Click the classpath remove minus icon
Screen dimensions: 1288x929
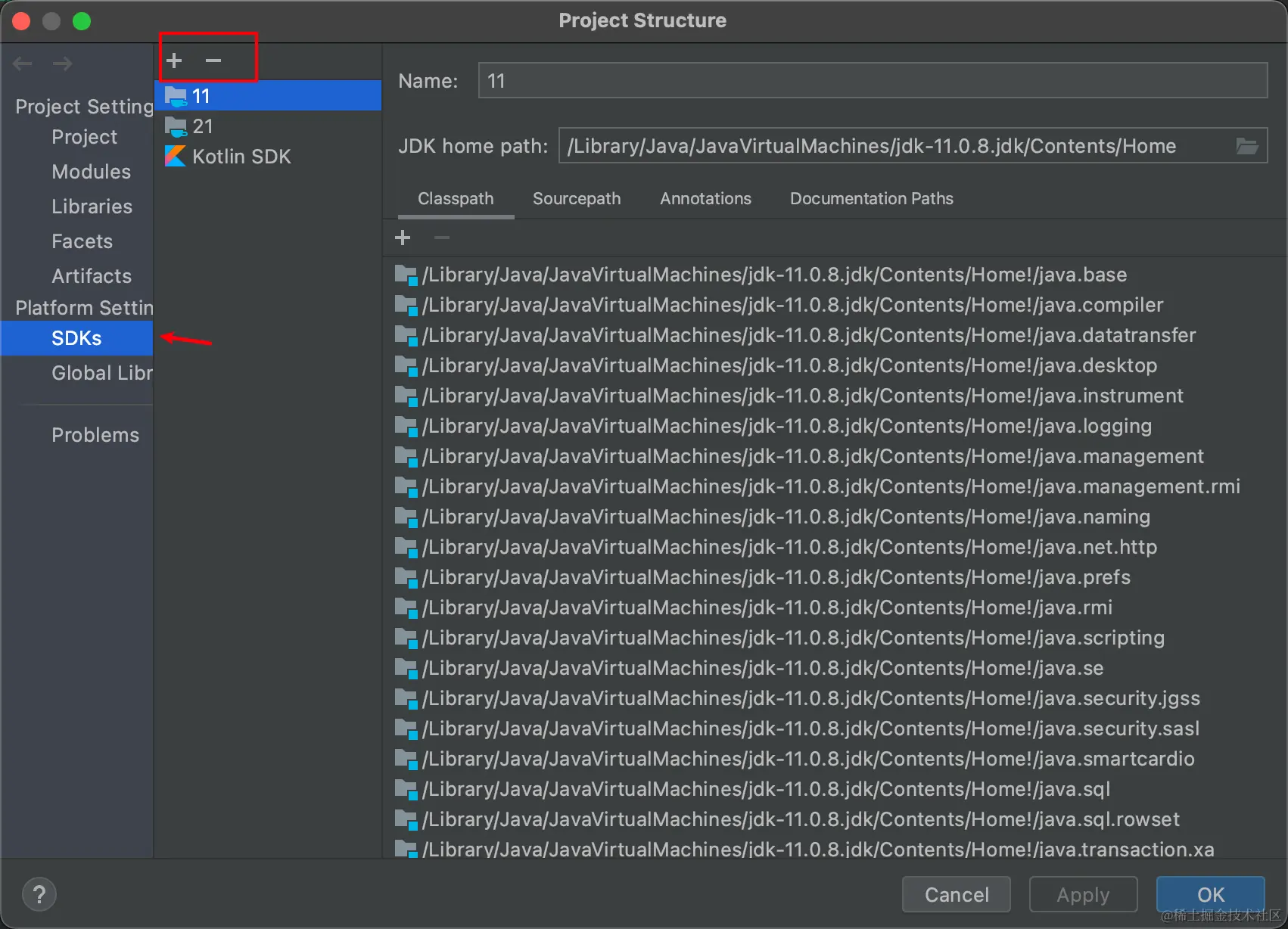pos(442,238)
